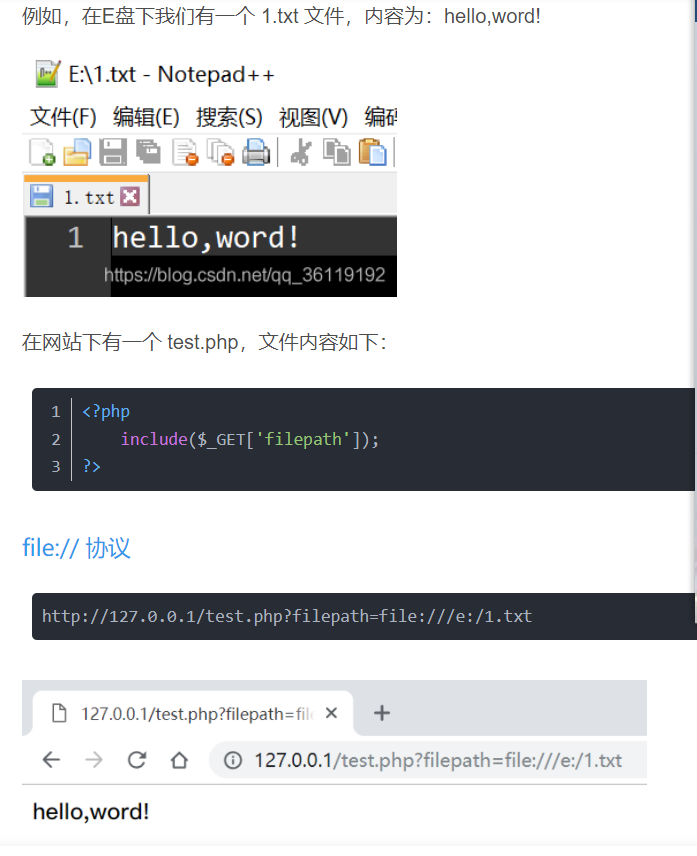Print the document with the printer icon
The height and width of the screenshot is (856, 697).
coord(256,152)
